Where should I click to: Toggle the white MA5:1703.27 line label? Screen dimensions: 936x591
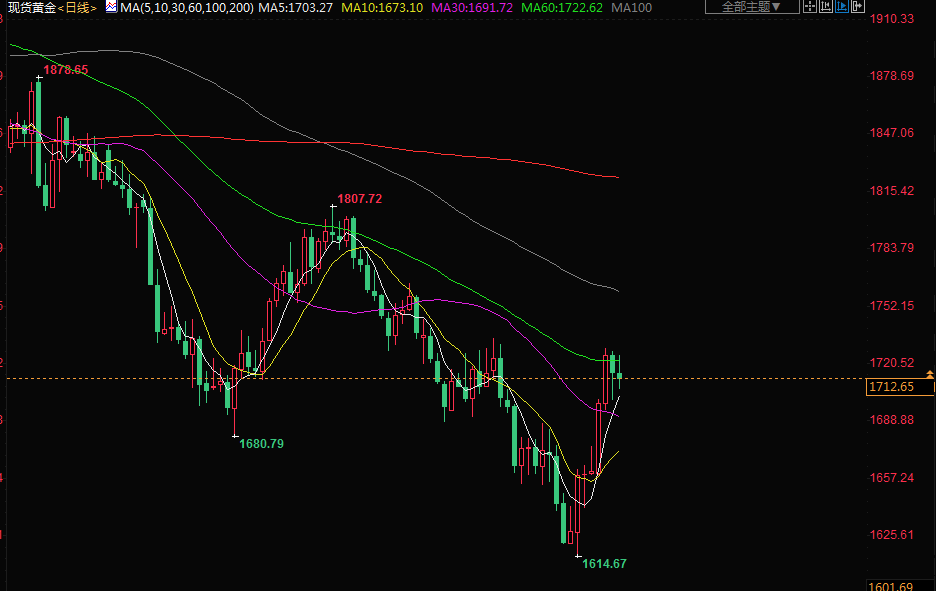(296, 7)
